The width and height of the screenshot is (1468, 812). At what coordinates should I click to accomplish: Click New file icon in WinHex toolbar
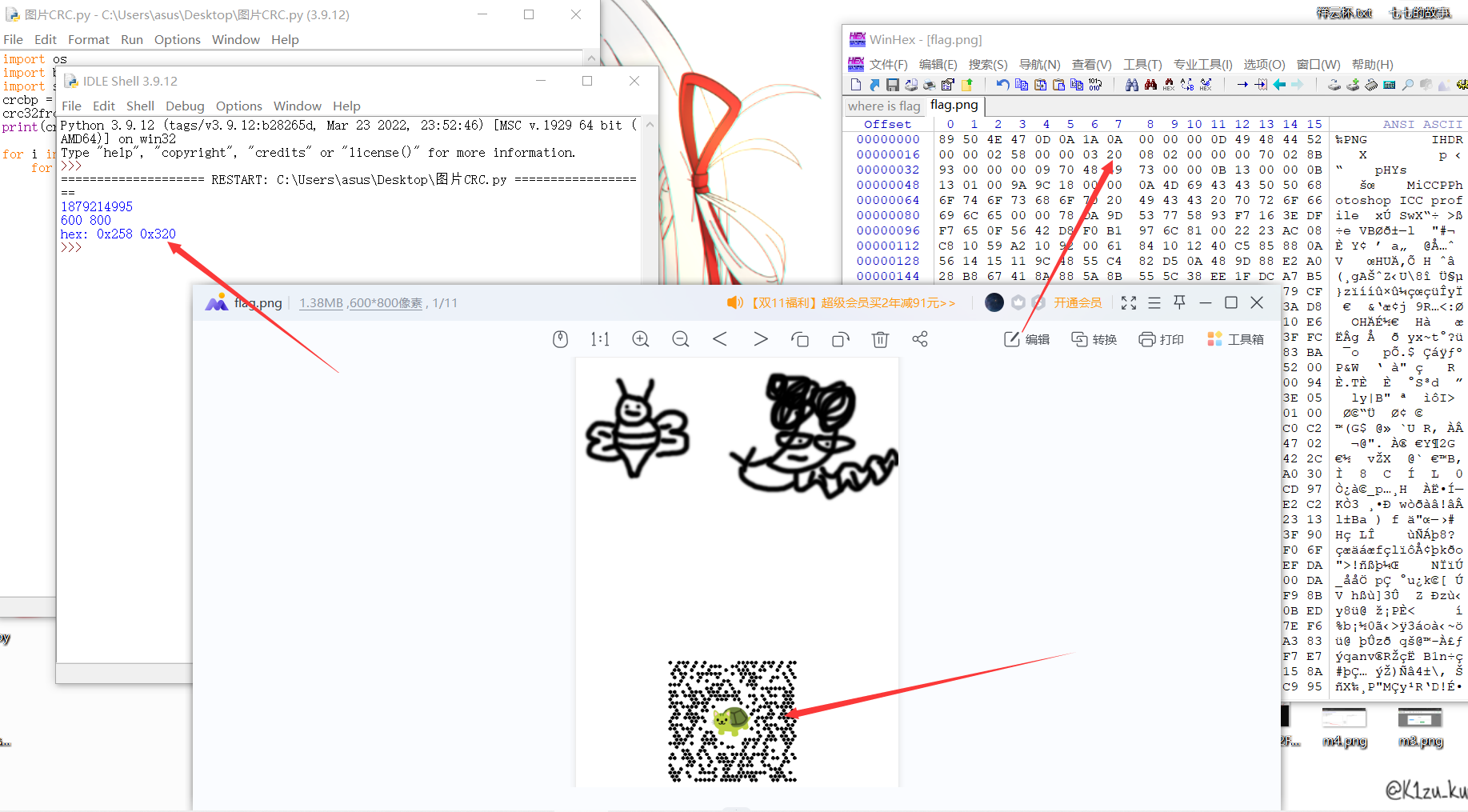(x=856, y=85)
